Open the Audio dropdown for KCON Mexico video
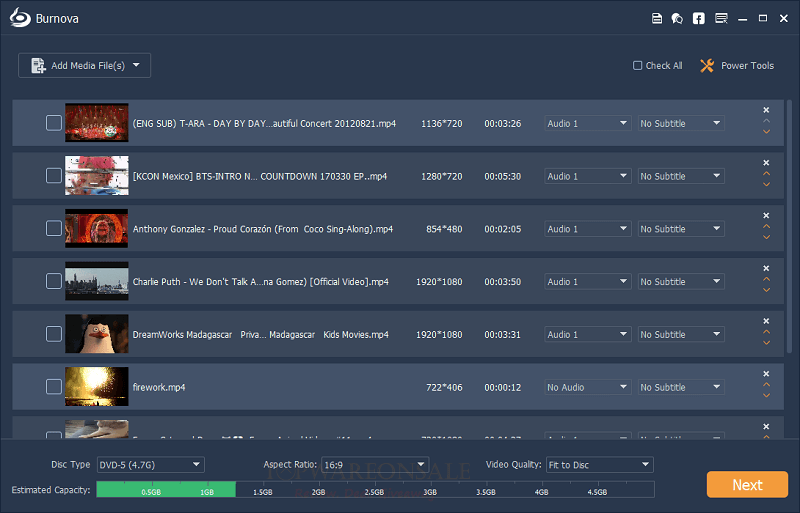800x513 pixels. 587,176
